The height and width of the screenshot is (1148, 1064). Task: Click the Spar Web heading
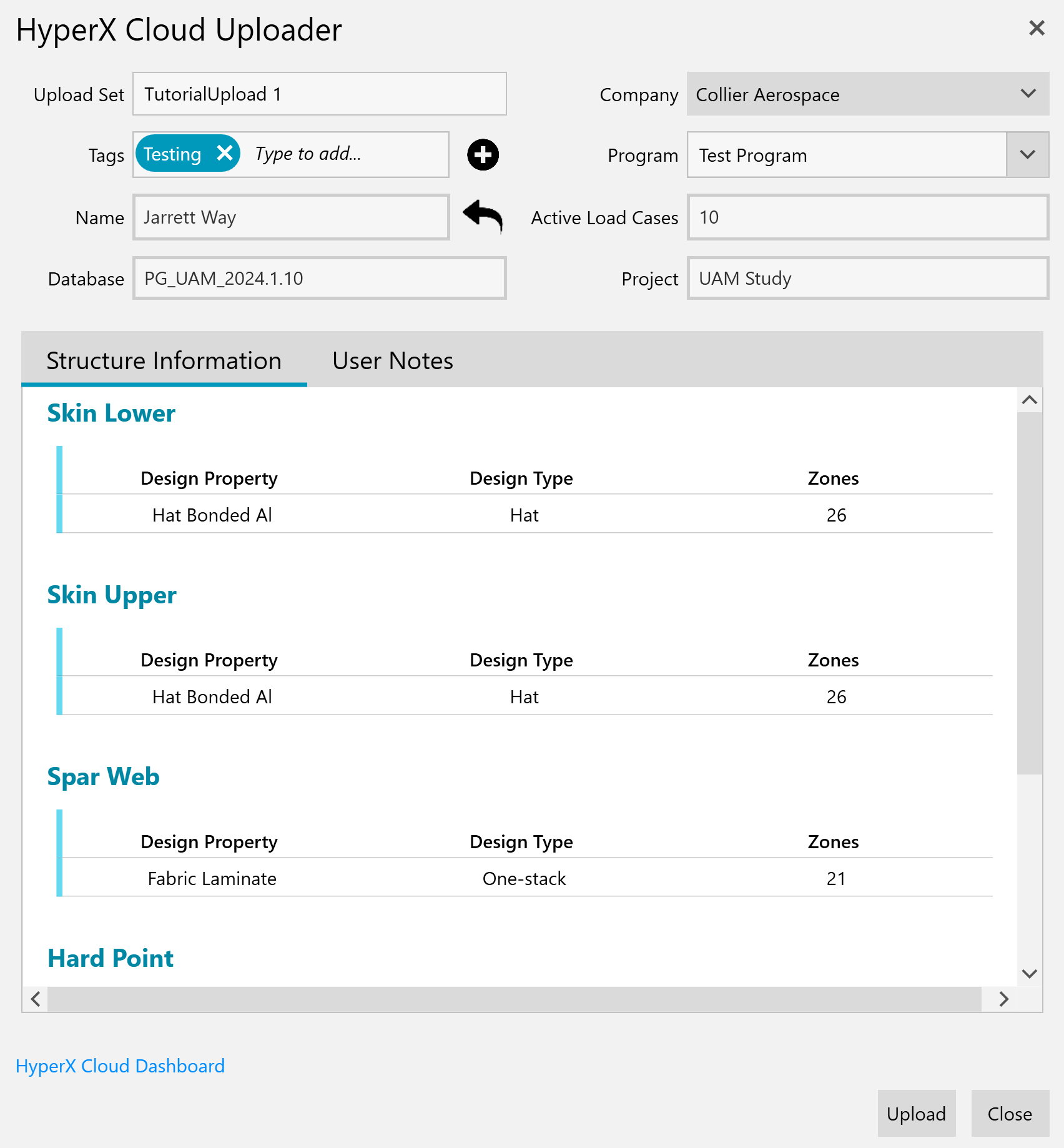click(x=104, y=777)
